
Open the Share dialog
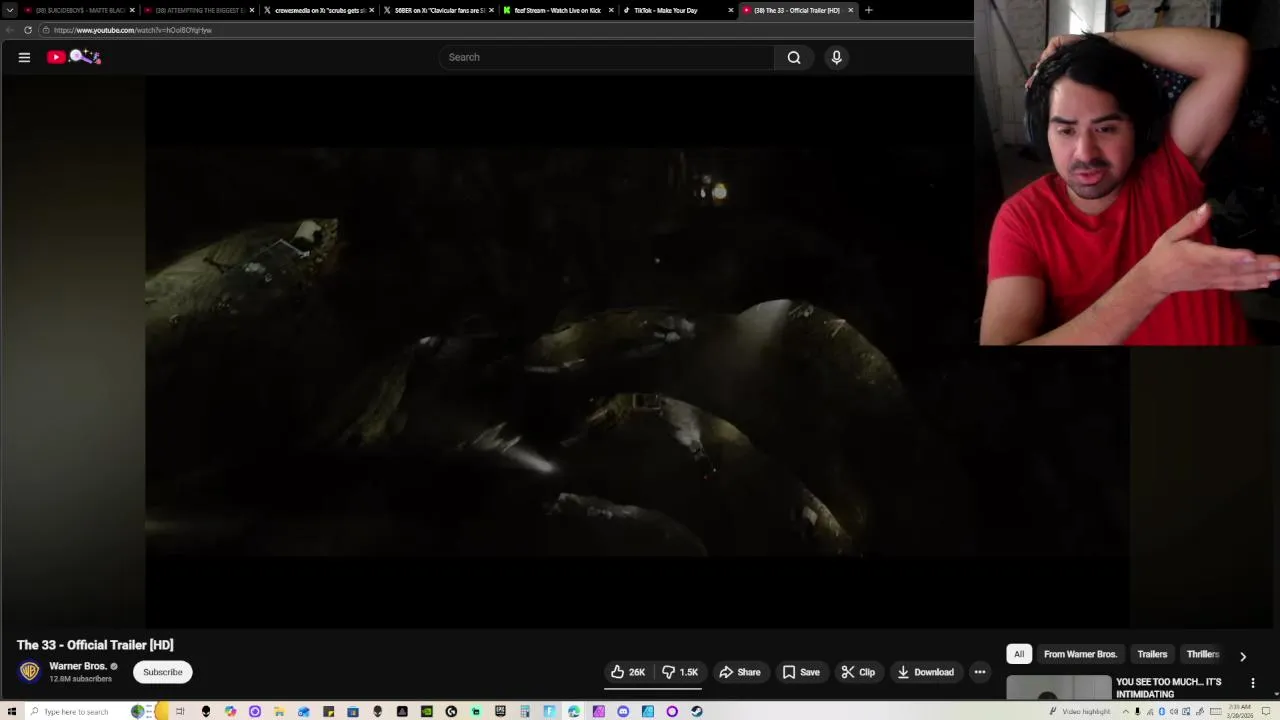740,672
